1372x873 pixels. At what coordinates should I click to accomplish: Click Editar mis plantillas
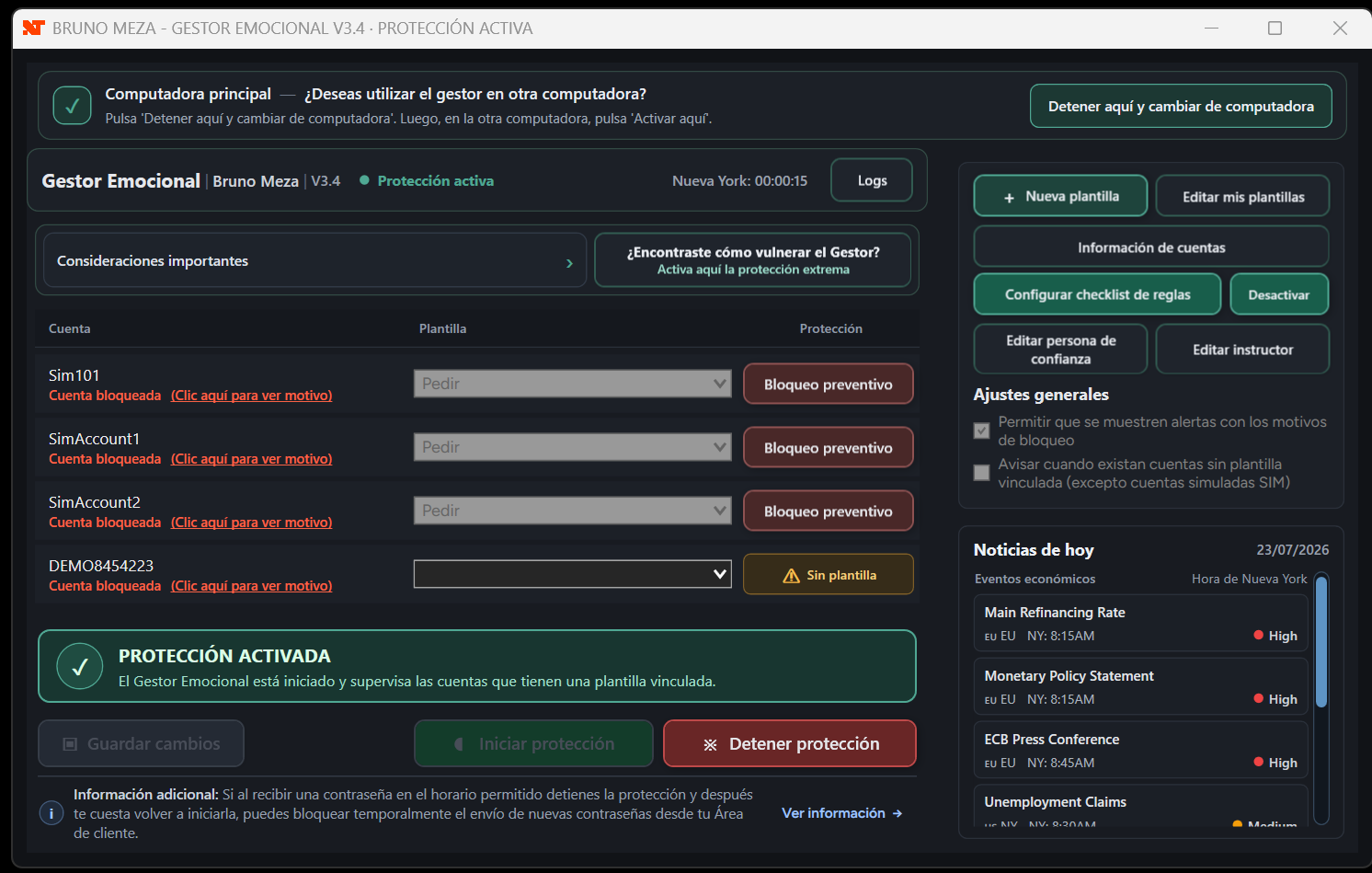(x=1243, y=196)
